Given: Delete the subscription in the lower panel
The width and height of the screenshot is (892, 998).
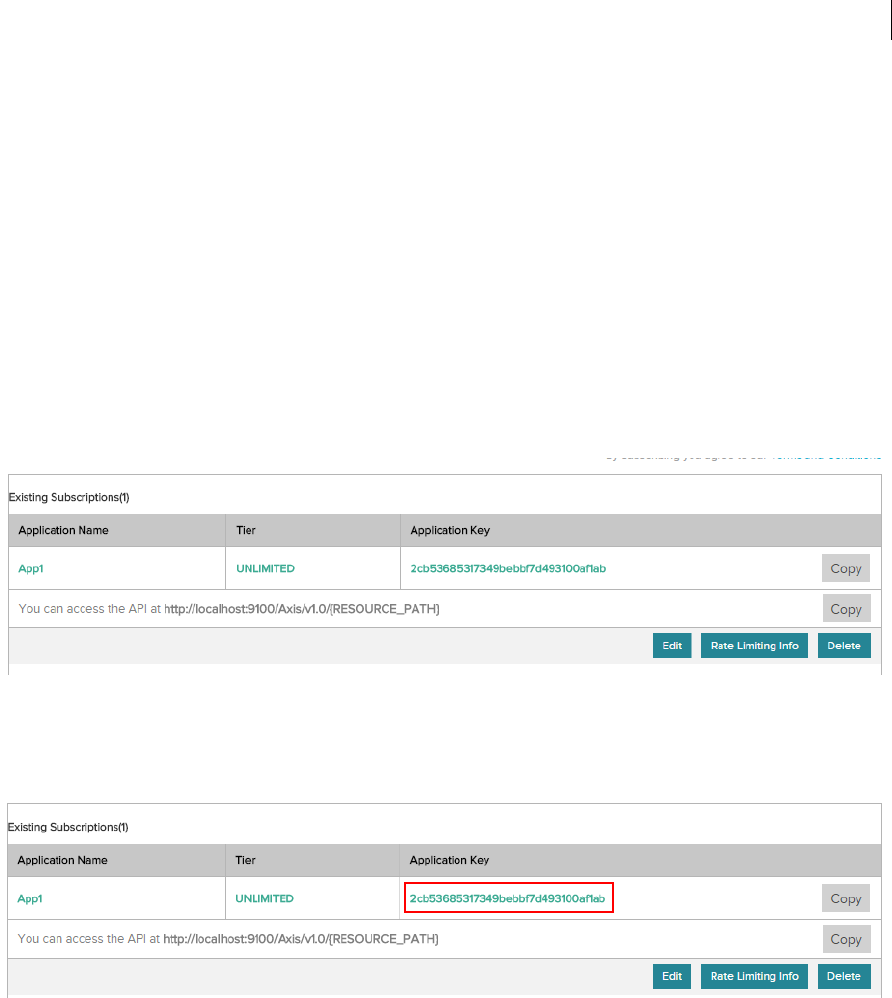Looking at the screenshot, I should tap(844, 976).
